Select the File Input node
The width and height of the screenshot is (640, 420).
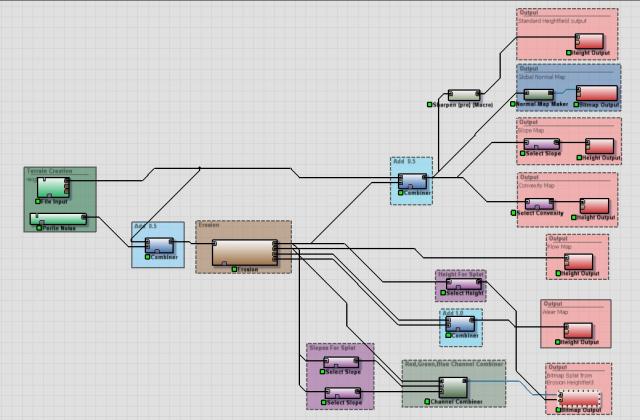53,187
